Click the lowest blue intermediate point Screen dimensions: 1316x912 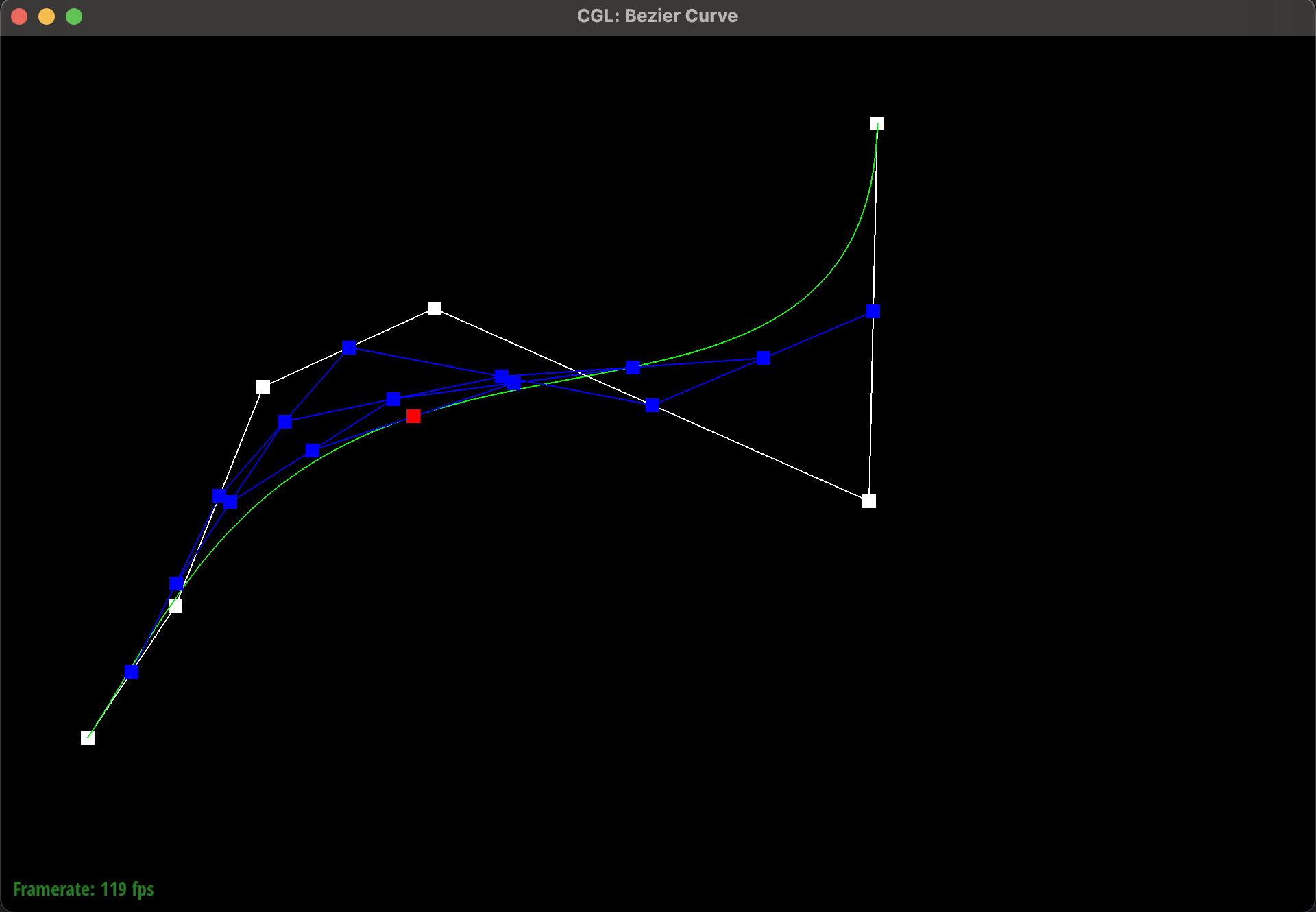tap(132, 672)
